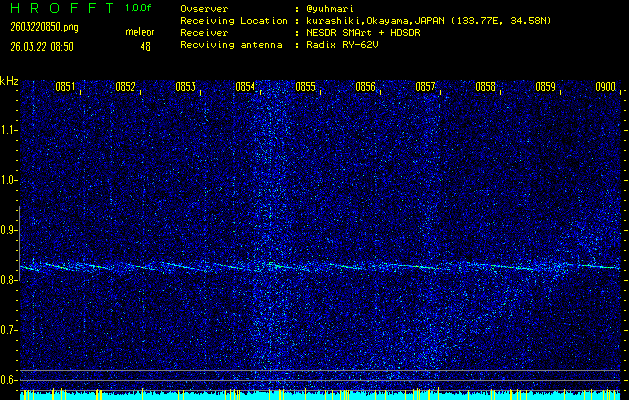
Task: Click the HROFFT title text
Action: click(59, 8)
